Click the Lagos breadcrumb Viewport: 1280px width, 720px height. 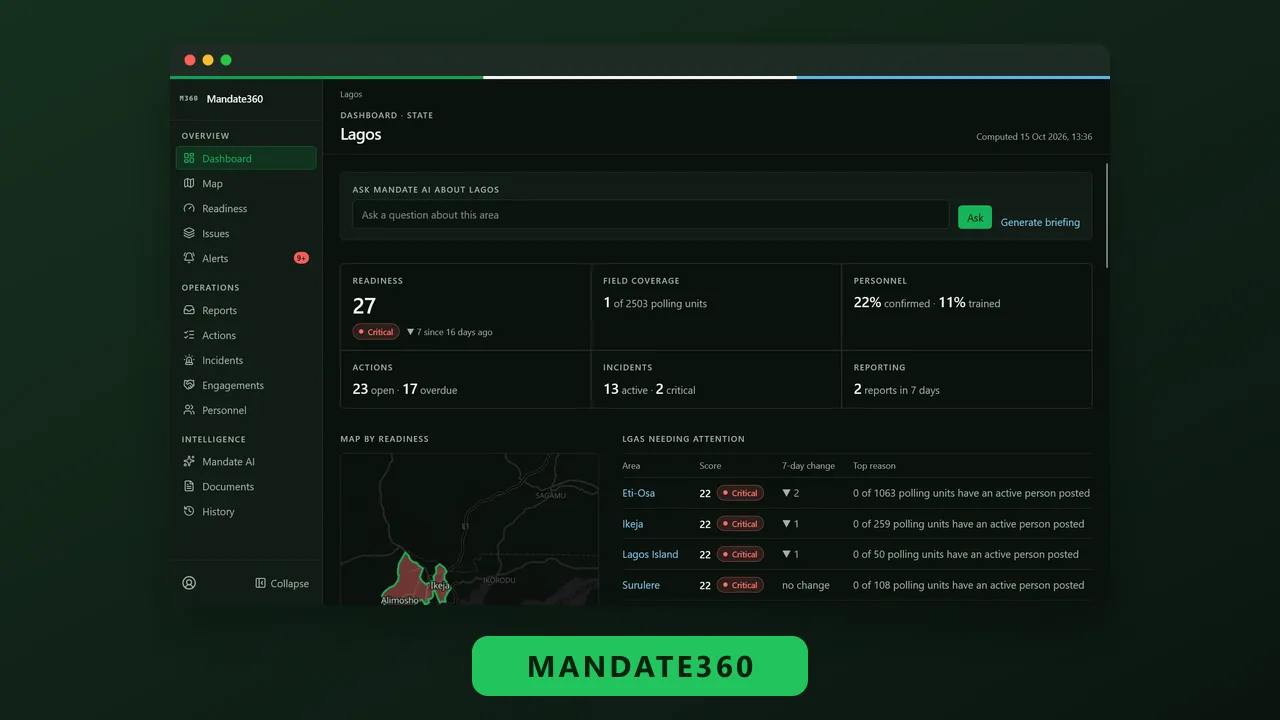(351, 94)
